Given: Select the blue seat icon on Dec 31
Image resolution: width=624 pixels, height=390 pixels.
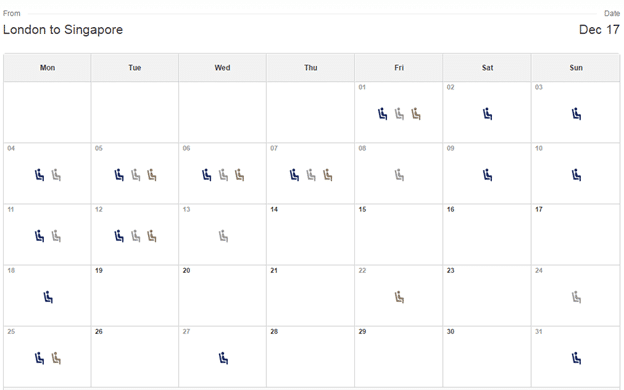Looking at the screenshot, I should coord(576,358).
